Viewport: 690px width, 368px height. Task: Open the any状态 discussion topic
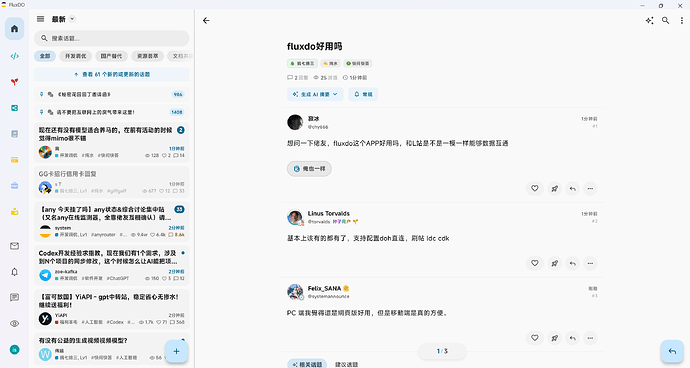coord(112,222)
